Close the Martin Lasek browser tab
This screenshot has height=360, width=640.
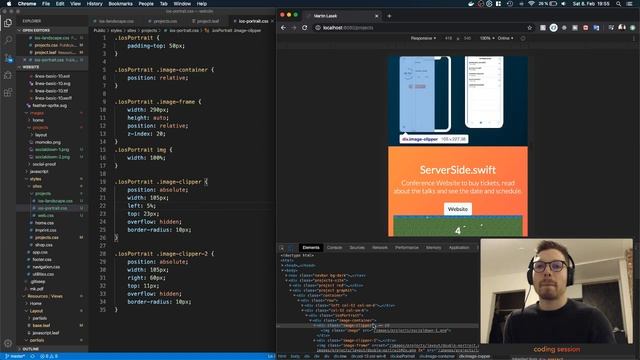point(376,16)
